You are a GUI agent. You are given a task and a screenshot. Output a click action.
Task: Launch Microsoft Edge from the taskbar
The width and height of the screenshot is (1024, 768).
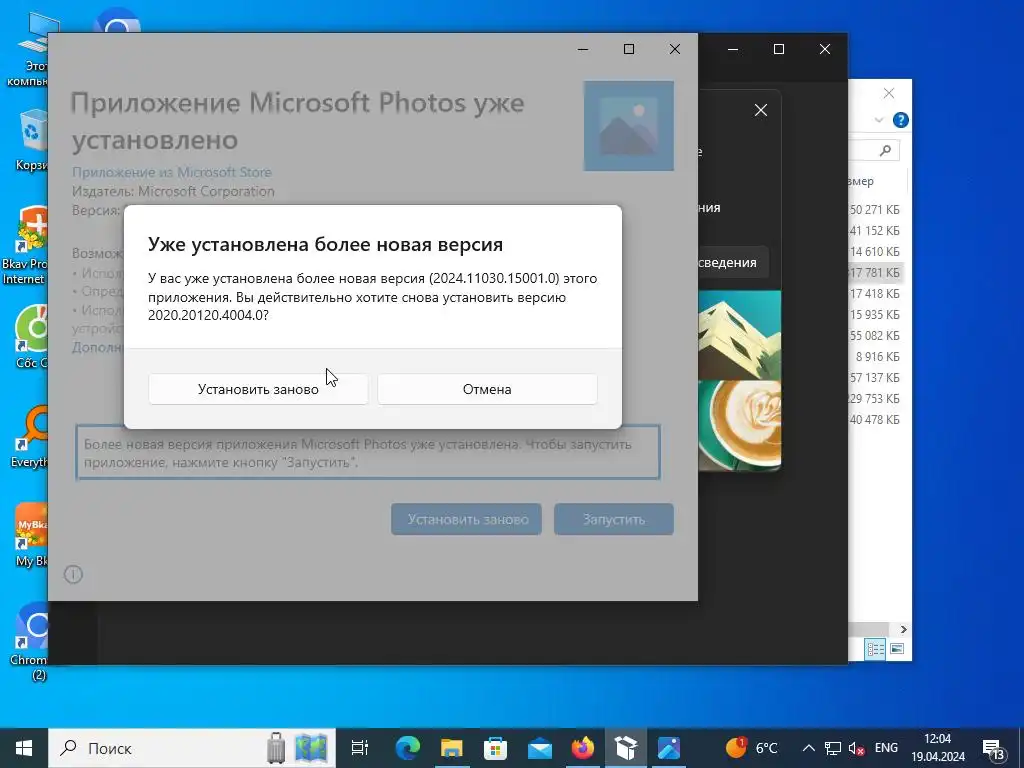click(408, 748)
